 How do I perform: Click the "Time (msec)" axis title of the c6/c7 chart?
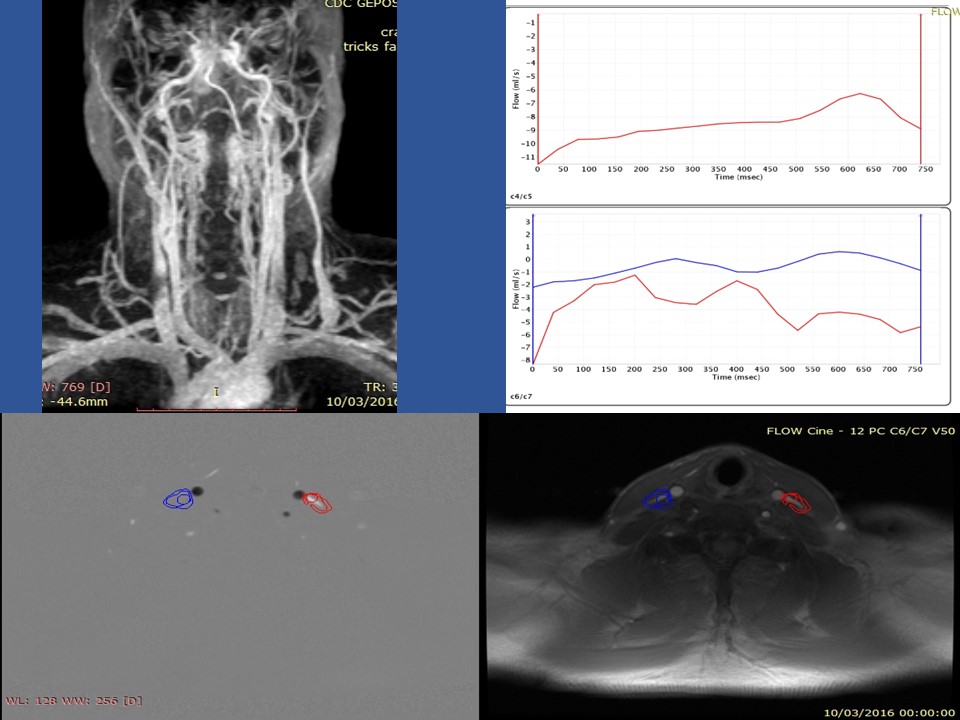(x=736, y=377)
